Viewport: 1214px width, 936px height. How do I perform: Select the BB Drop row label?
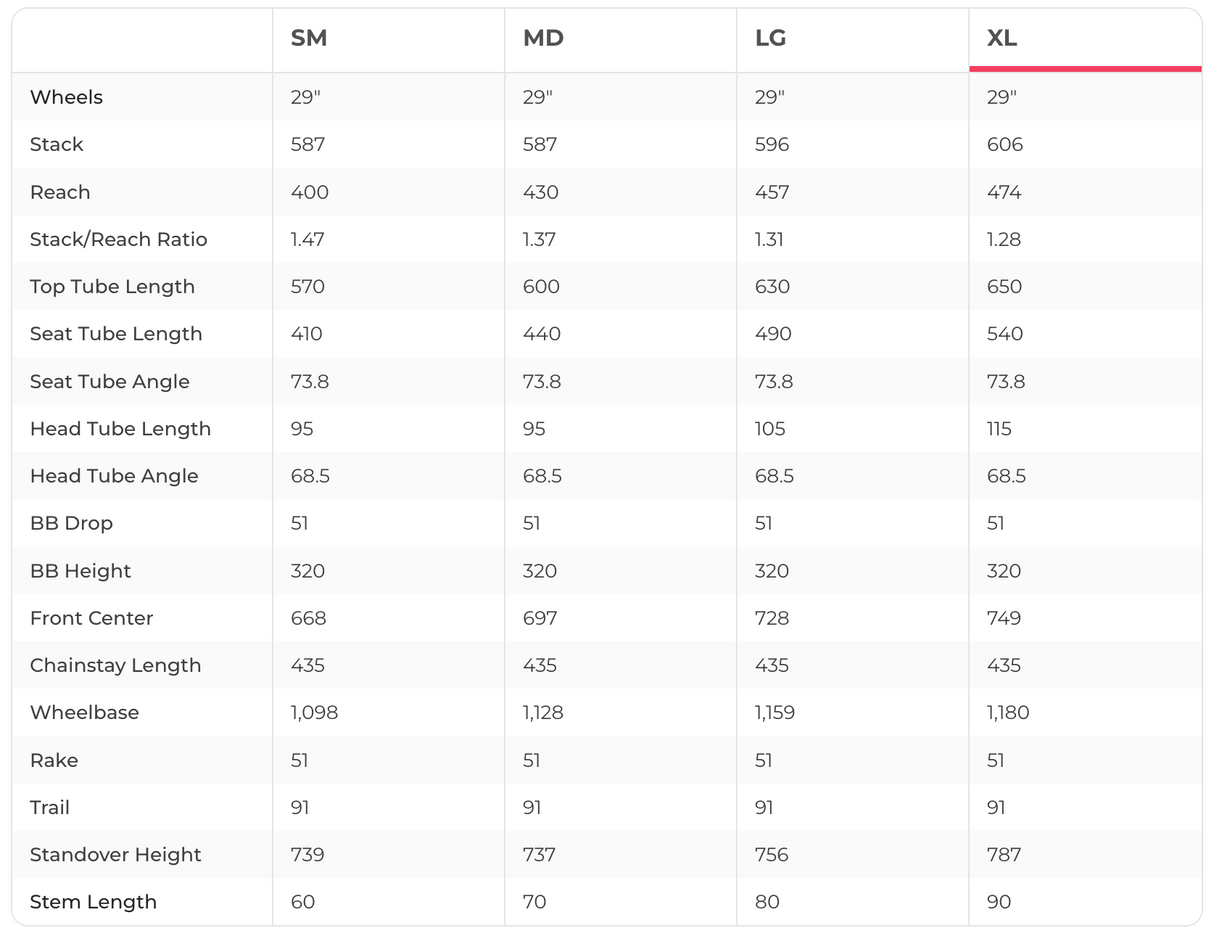[71, 523]
